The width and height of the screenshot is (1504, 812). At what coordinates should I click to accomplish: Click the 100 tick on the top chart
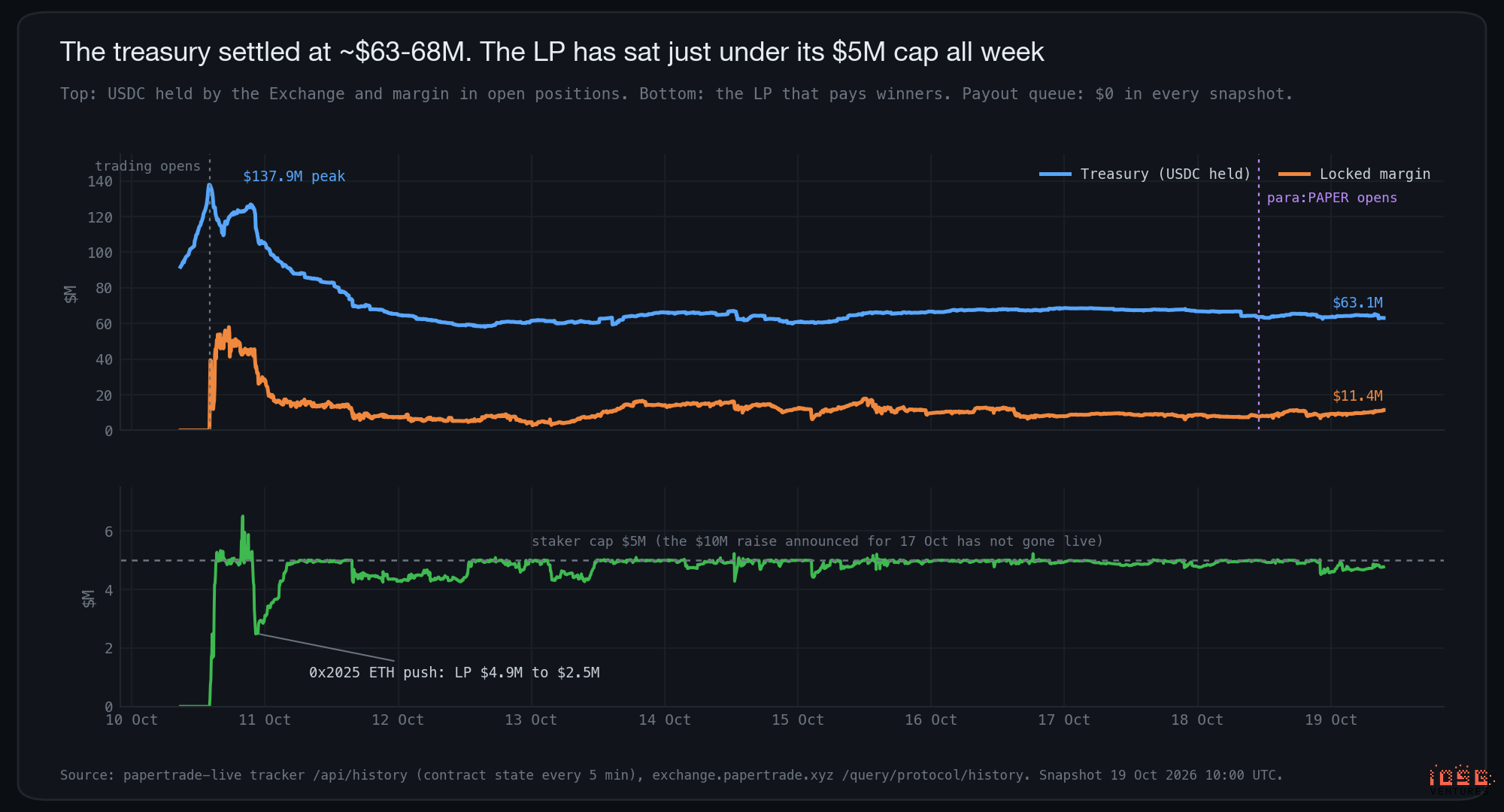pos(100,253)
